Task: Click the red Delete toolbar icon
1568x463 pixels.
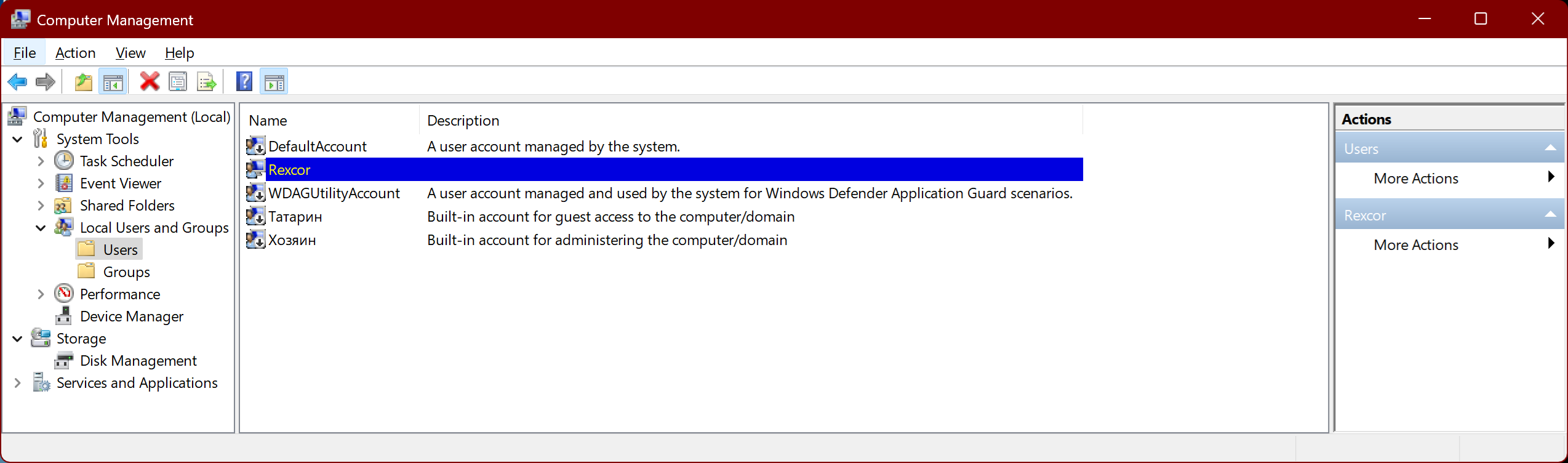Action: 149,82
